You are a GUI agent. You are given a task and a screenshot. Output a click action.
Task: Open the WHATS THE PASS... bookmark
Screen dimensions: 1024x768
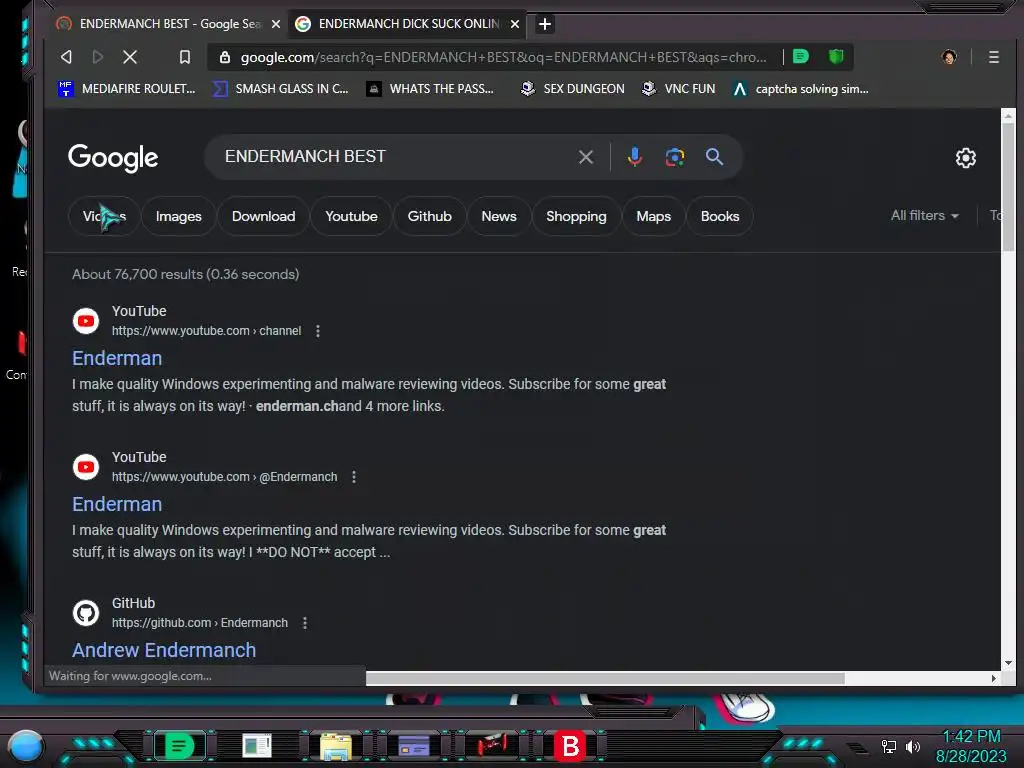[430, 89]
